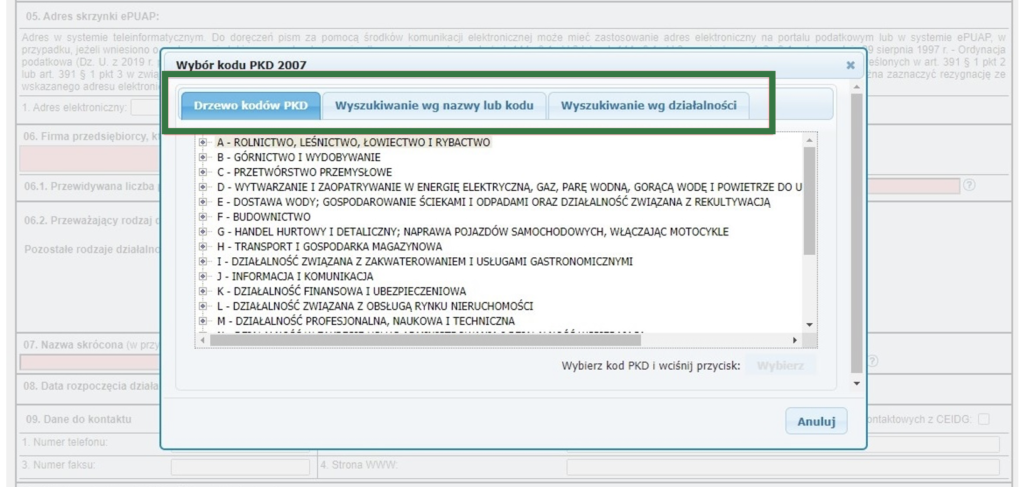Screen dimensions: 1024x487
Task: Open the Wyszukiwanie wg działalności tab
Action: click(x=648, y=106)
